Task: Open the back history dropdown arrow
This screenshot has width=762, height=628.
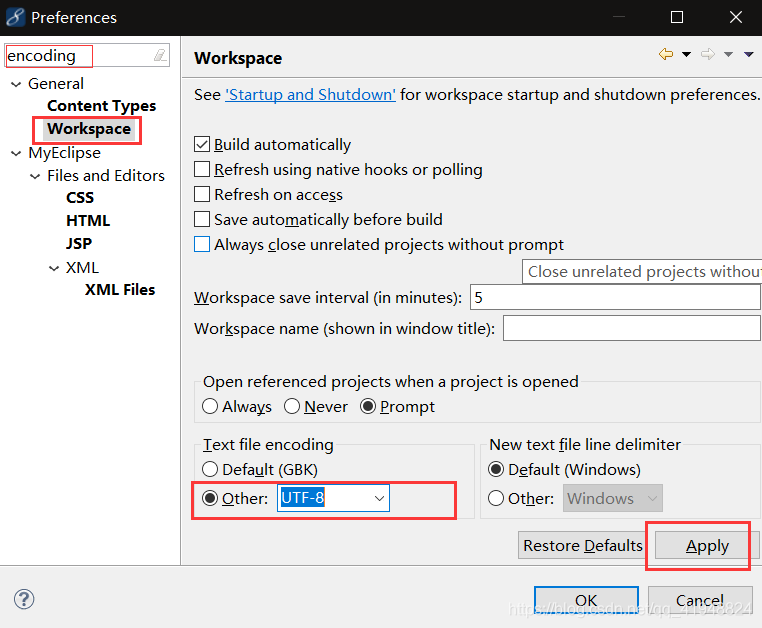Action: tap(686, 54)
